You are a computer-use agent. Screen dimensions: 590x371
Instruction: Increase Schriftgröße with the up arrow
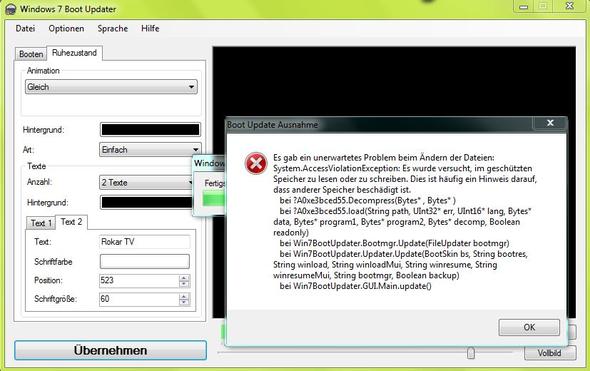pyautogui.click(x=184, y=296)
